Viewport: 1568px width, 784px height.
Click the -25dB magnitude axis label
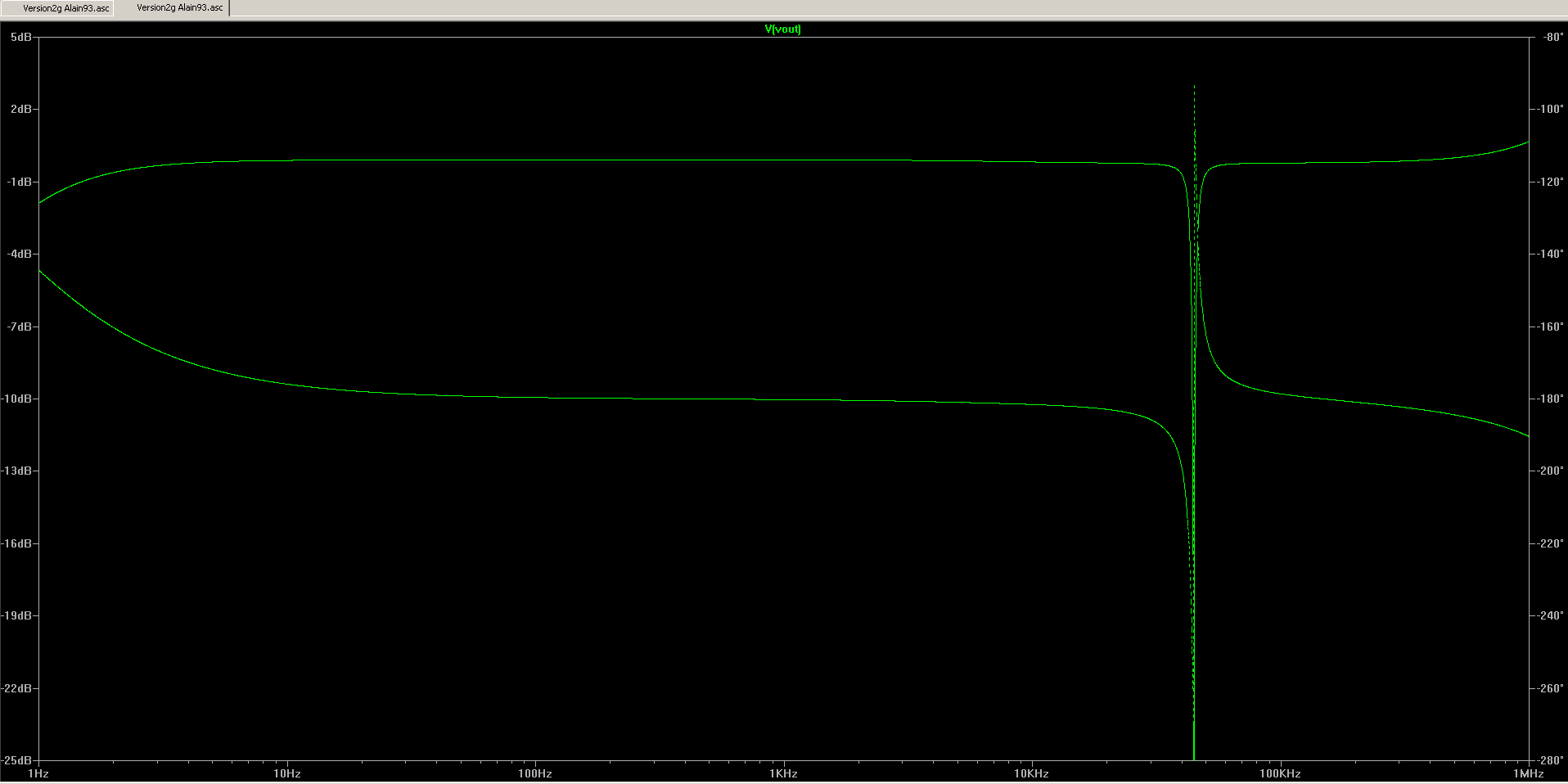point(17,760)
